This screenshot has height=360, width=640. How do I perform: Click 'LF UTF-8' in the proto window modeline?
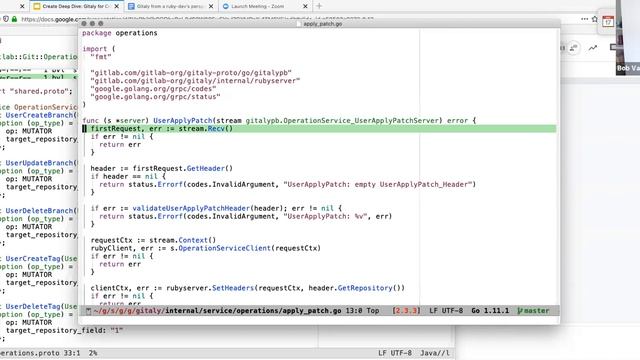tap(395, 353)
